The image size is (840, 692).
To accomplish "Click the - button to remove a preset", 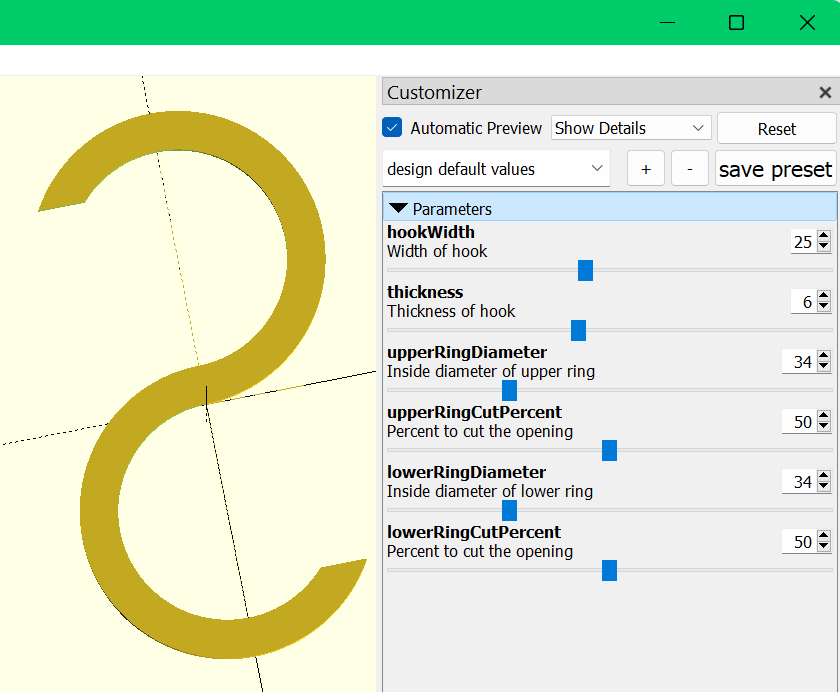I will (x=689, y=168).
